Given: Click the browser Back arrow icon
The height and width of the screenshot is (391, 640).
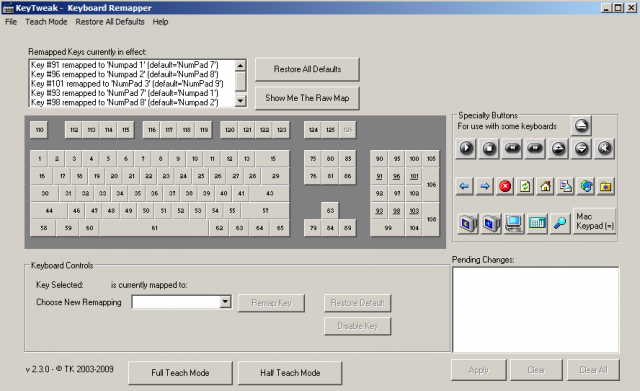Looking at the screenshot, I should coord(464,187).
